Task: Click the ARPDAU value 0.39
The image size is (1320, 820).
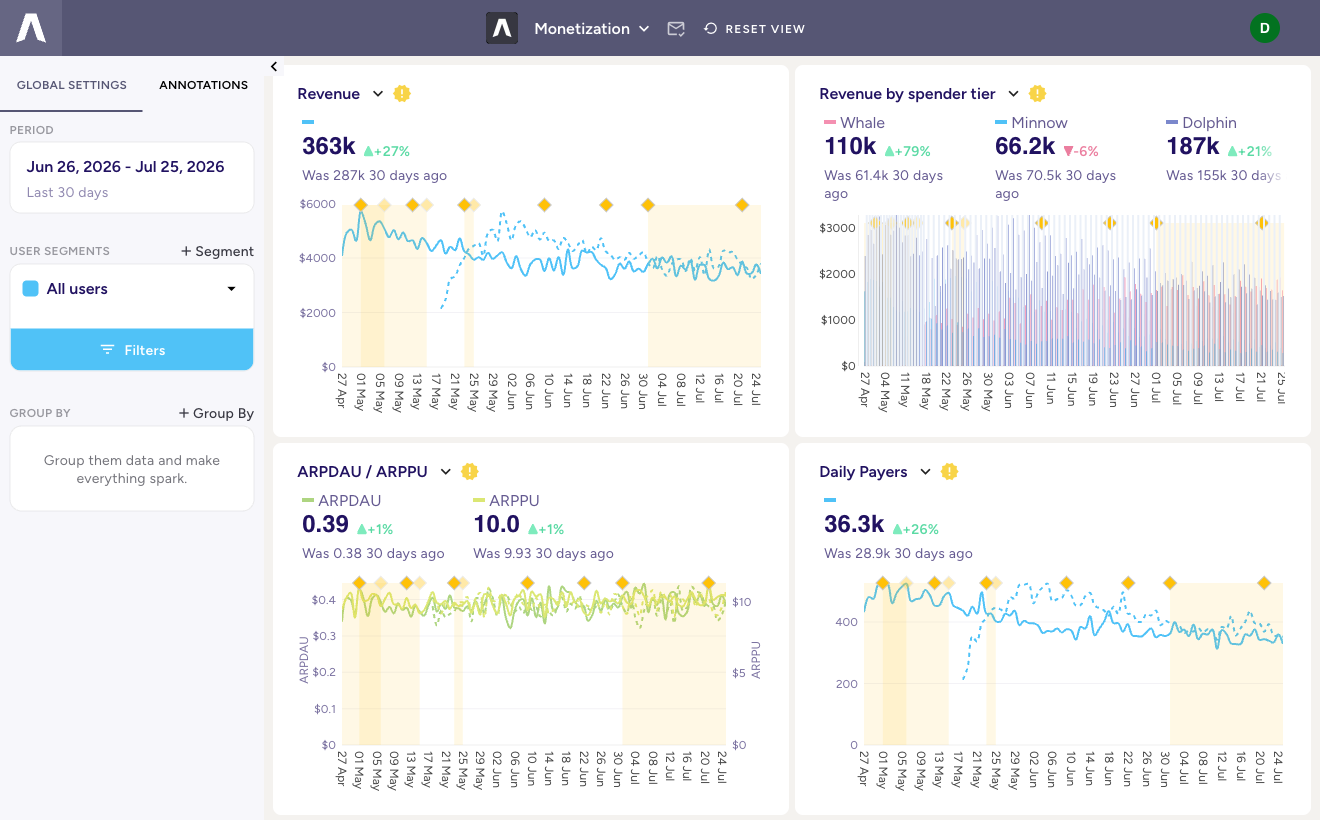Action: (x=325, y=524)
